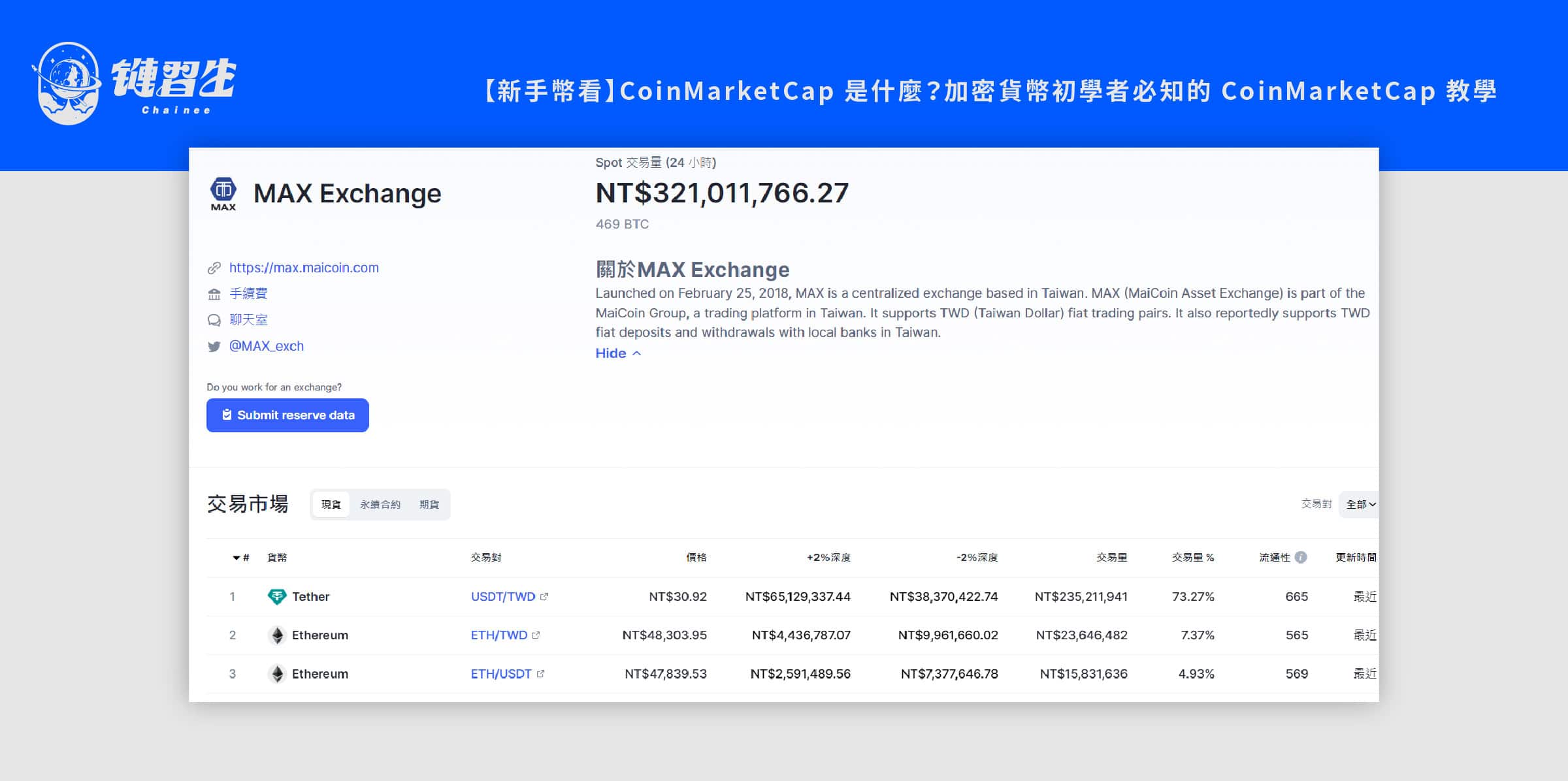Screen dimensions: 1568x781
Task: Click the 交易對 table column header
Action: point(486,557)
